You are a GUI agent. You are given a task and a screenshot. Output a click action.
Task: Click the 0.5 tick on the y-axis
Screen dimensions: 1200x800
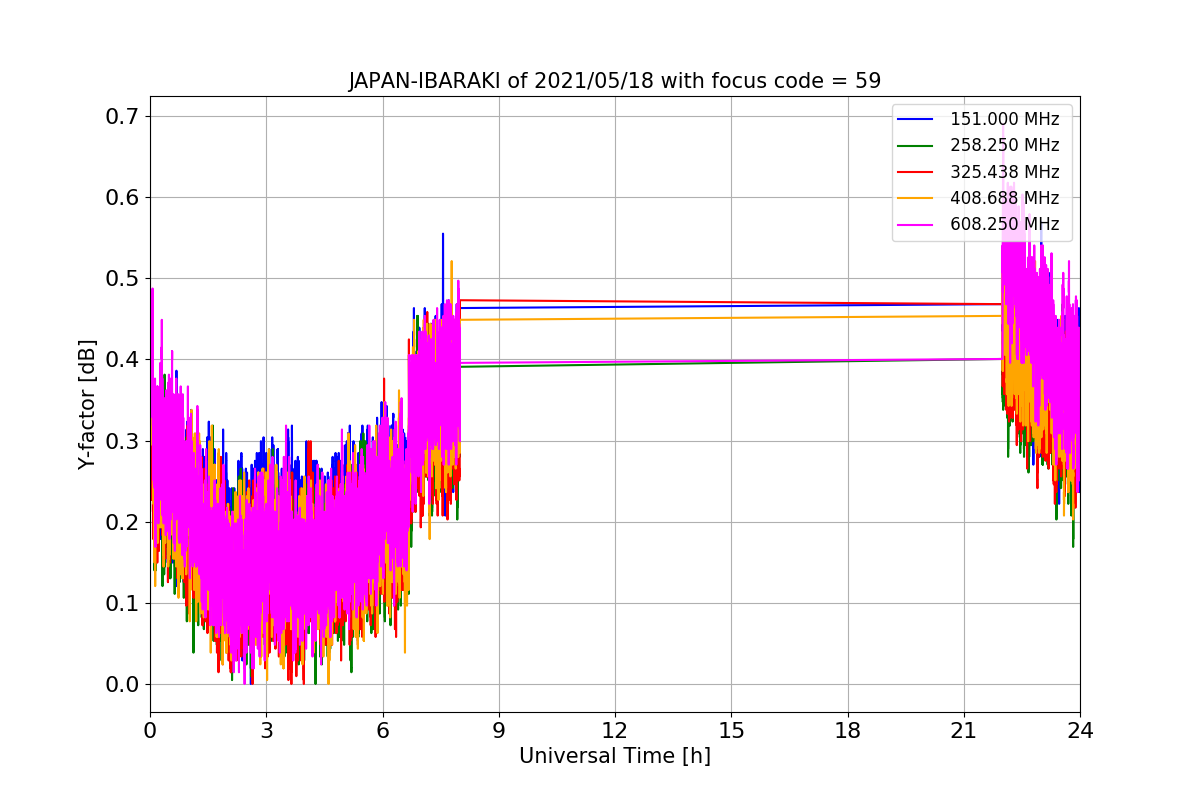coord(123,278)
